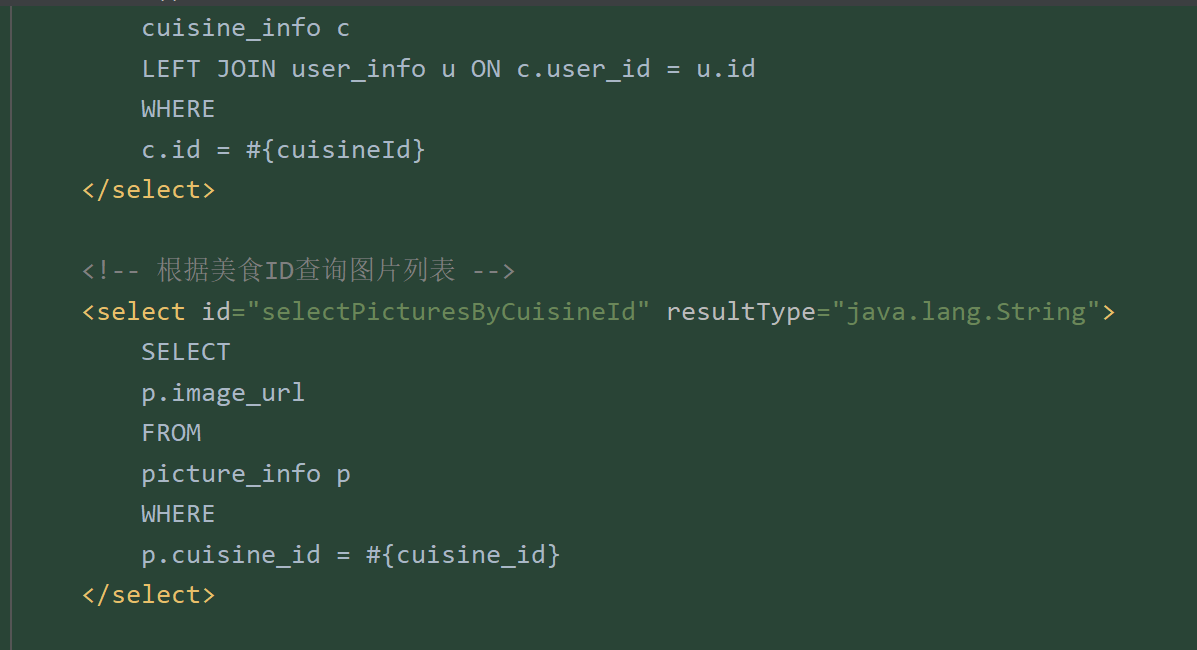The height and width of the screenshot is (650, 1197).
Task: Click "u.id" in the join condition
Action: pyautogui.click(x=725, y=69)
